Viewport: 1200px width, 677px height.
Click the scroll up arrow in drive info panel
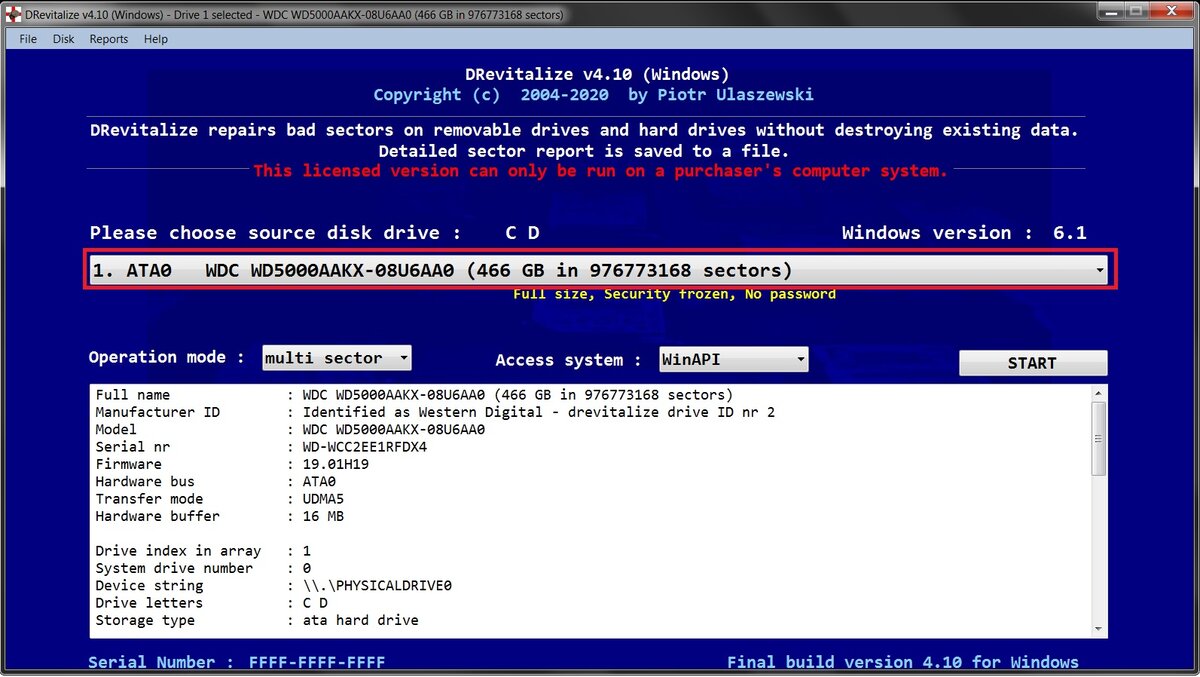click(1099, 393)
